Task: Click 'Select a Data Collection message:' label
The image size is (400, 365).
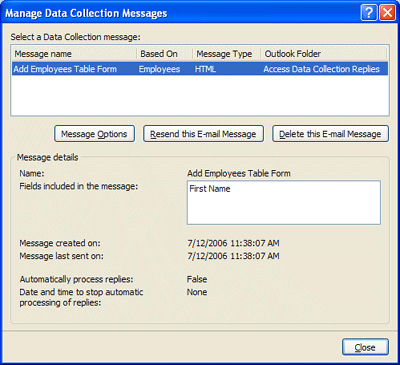Action: (76, 37)
